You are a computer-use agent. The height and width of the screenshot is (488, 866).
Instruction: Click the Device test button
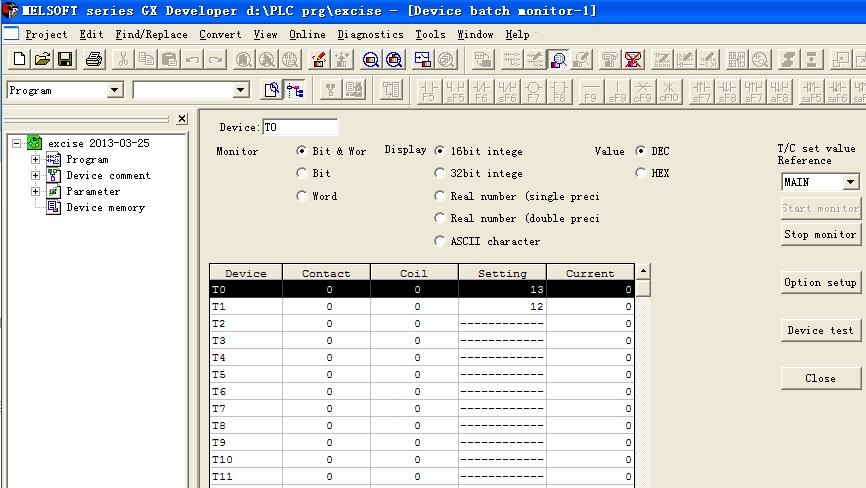point(820,330)
